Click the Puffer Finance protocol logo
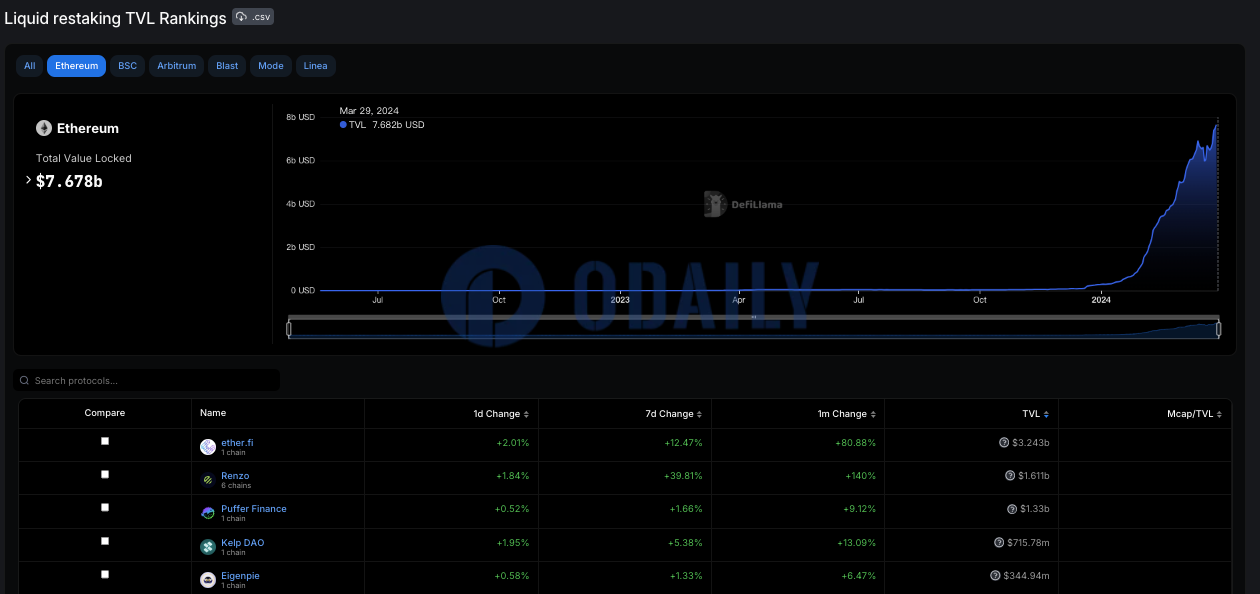Screen dimensions: 1260x594 [x=208, y=513]
